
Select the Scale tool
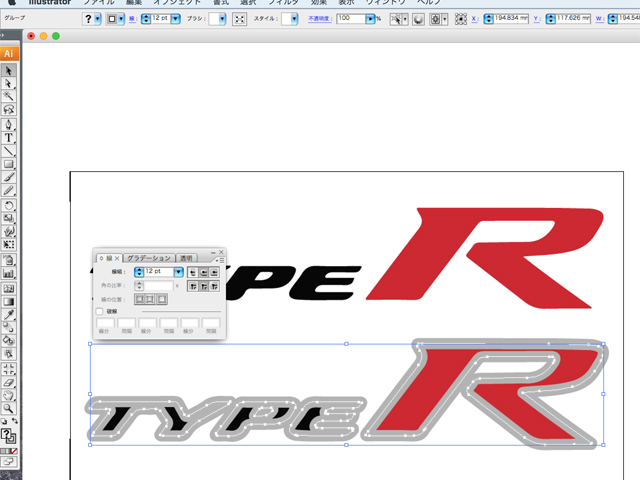pyautogui.click(x=9, y=218)
